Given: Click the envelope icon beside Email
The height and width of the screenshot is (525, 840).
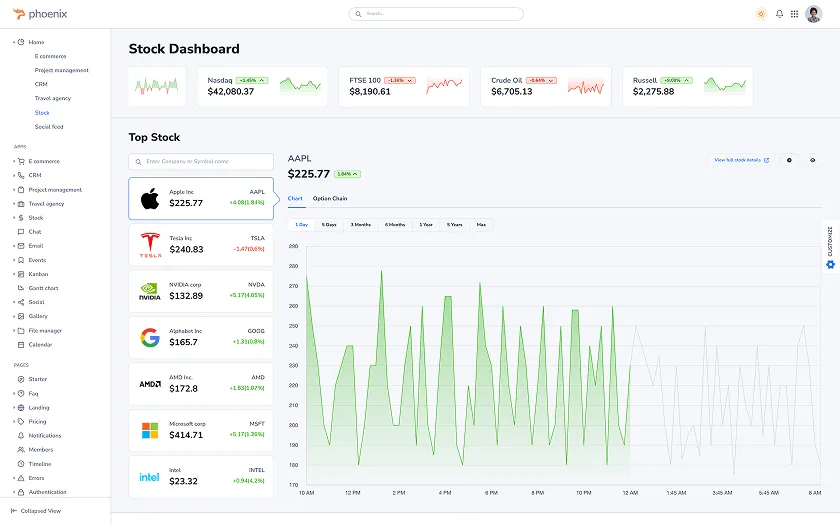Looking at the screenshot, I should coord(21,246).
